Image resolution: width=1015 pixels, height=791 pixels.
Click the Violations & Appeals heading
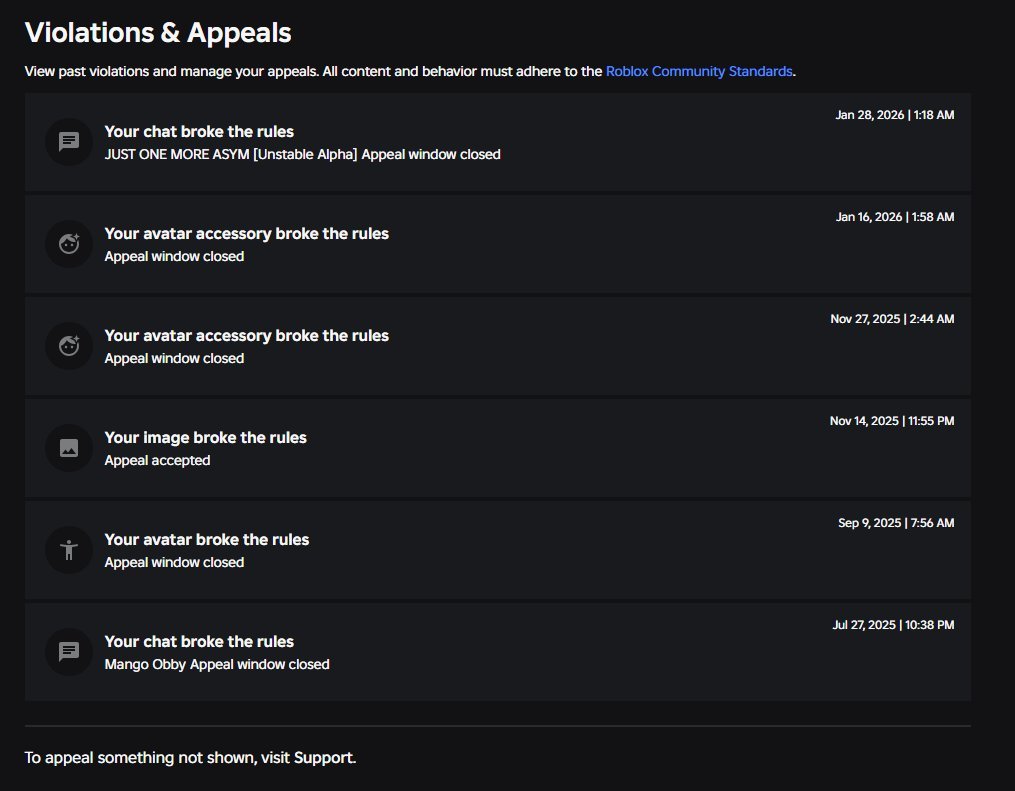(x=158, y=32)
